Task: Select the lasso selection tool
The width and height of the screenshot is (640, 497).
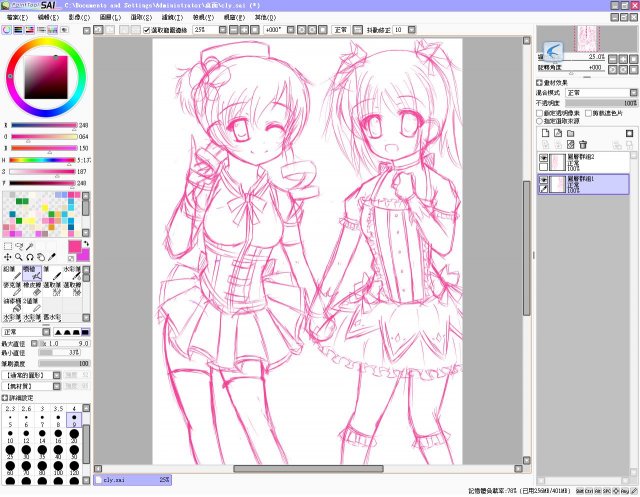Action: pos(20,246)
